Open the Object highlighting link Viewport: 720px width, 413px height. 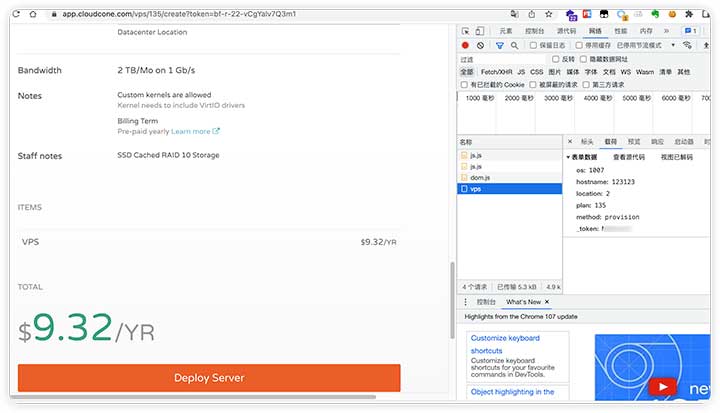point(512,392)
